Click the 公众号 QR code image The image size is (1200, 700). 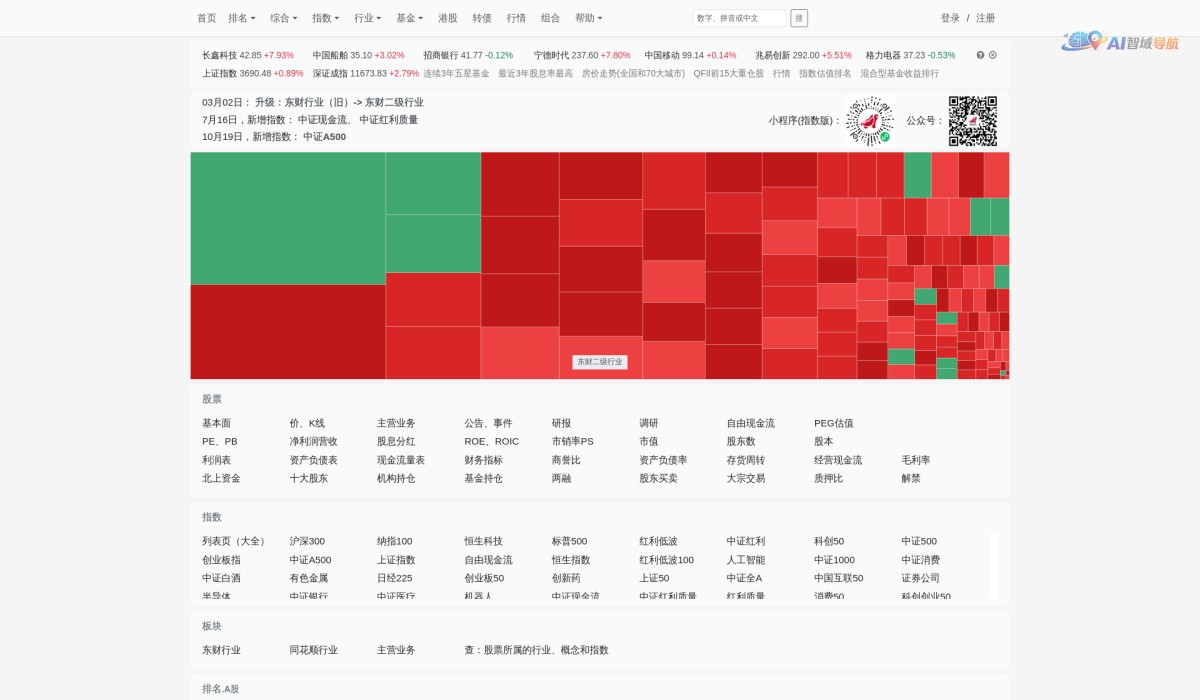click(x=973, y=121)
